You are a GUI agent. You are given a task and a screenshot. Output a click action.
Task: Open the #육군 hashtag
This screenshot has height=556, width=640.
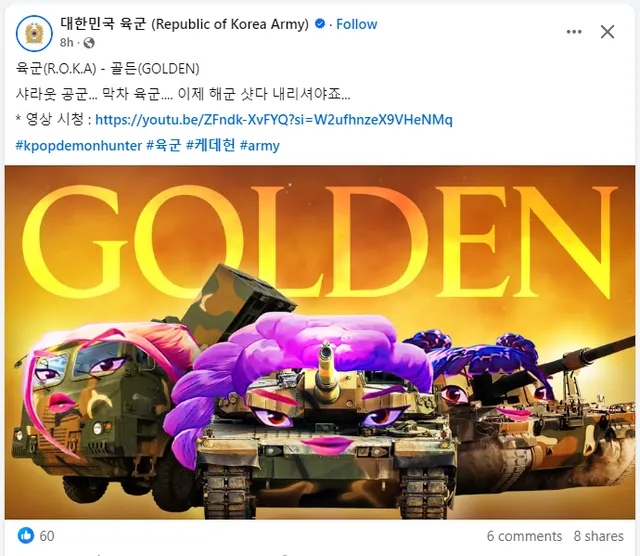coord(164,145)
